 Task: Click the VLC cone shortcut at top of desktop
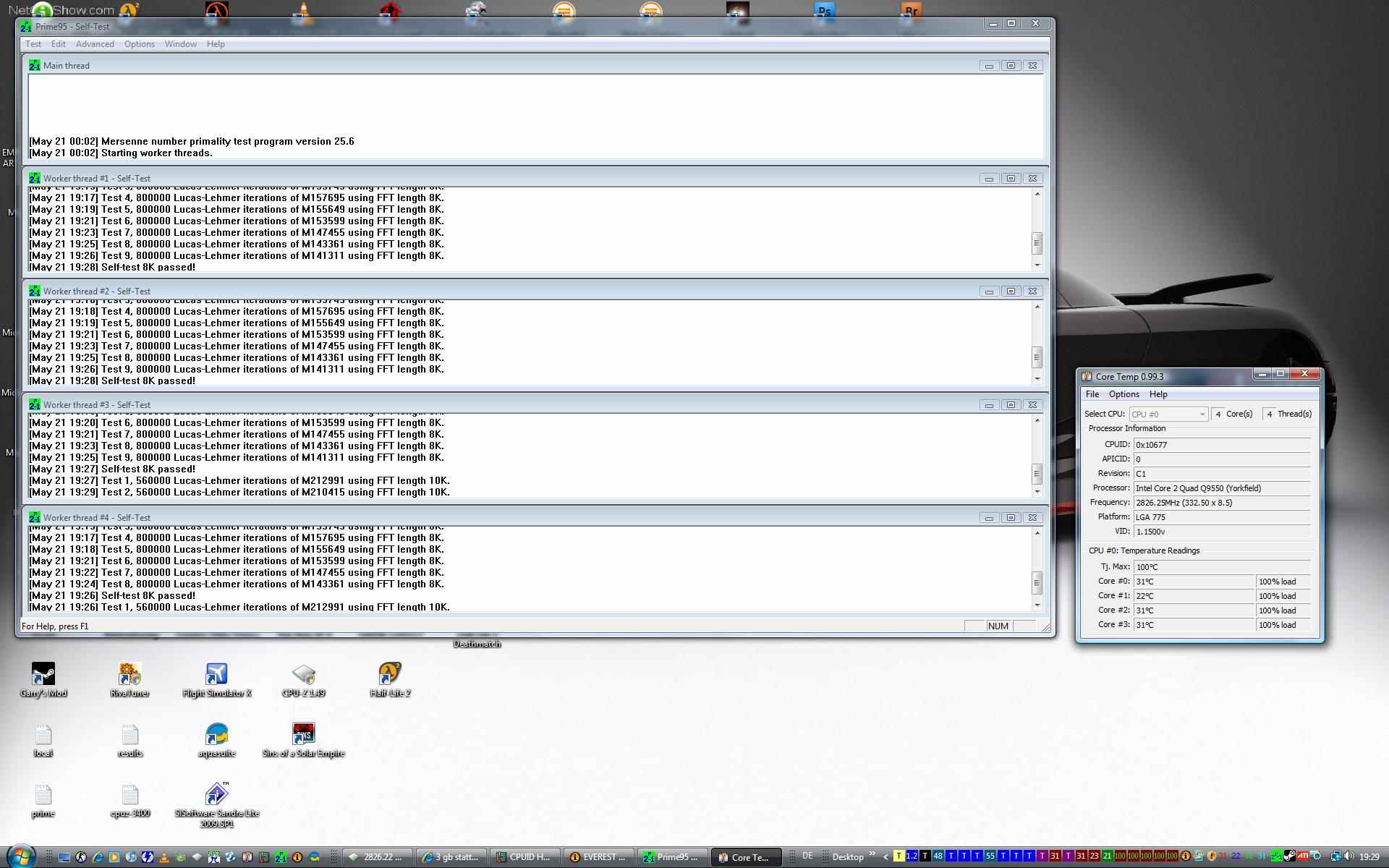(303, 13)
